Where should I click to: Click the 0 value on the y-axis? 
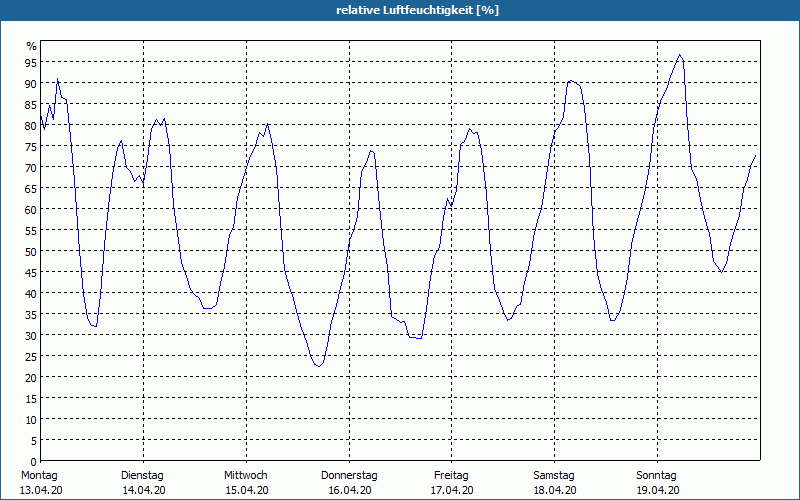34,462
